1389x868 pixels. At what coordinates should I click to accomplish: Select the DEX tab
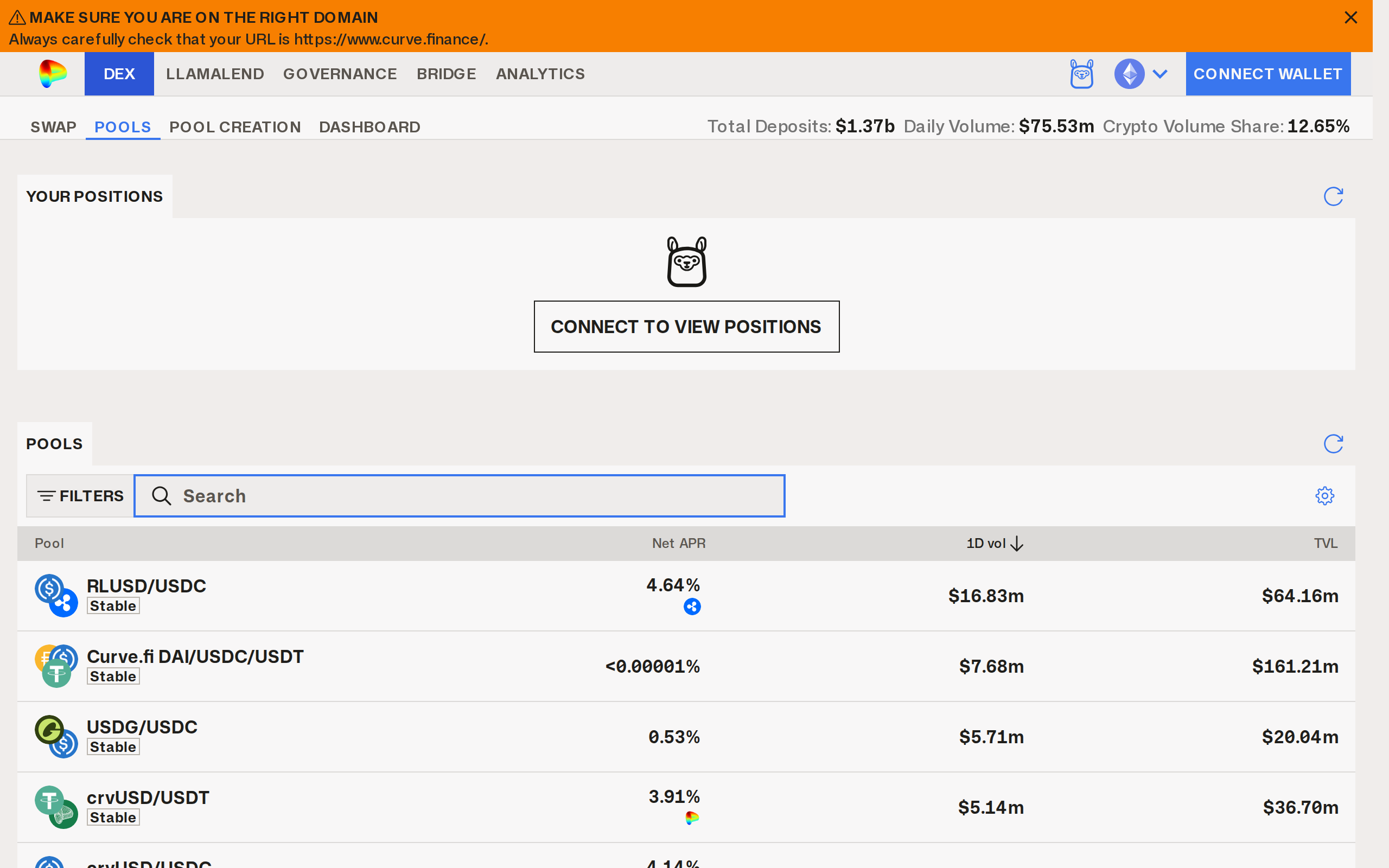point(119,74)
